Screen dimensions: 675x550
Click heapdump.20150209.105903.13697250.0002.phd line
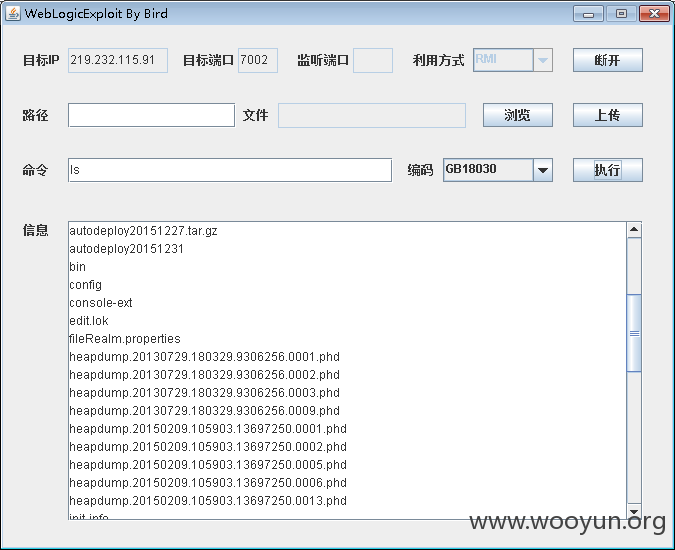[208, 447]
